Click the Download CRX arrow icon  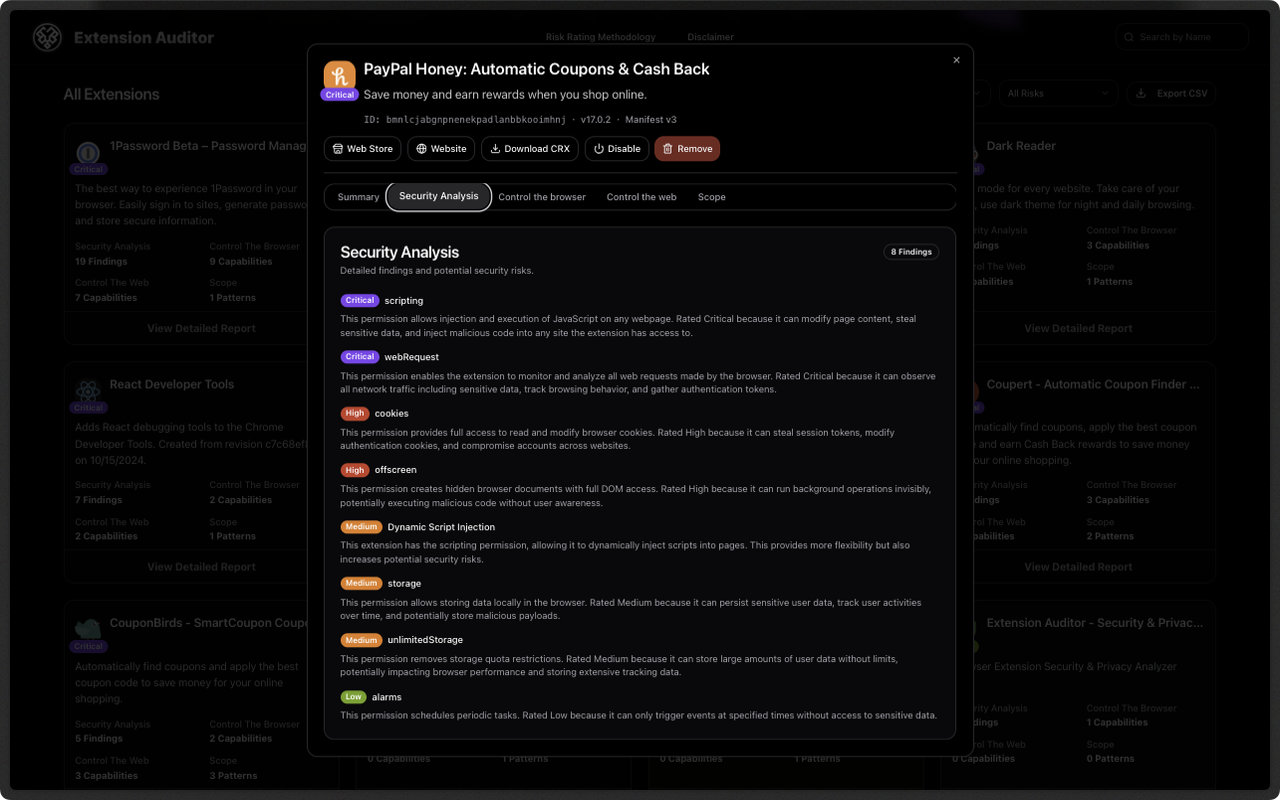point(495,149)
